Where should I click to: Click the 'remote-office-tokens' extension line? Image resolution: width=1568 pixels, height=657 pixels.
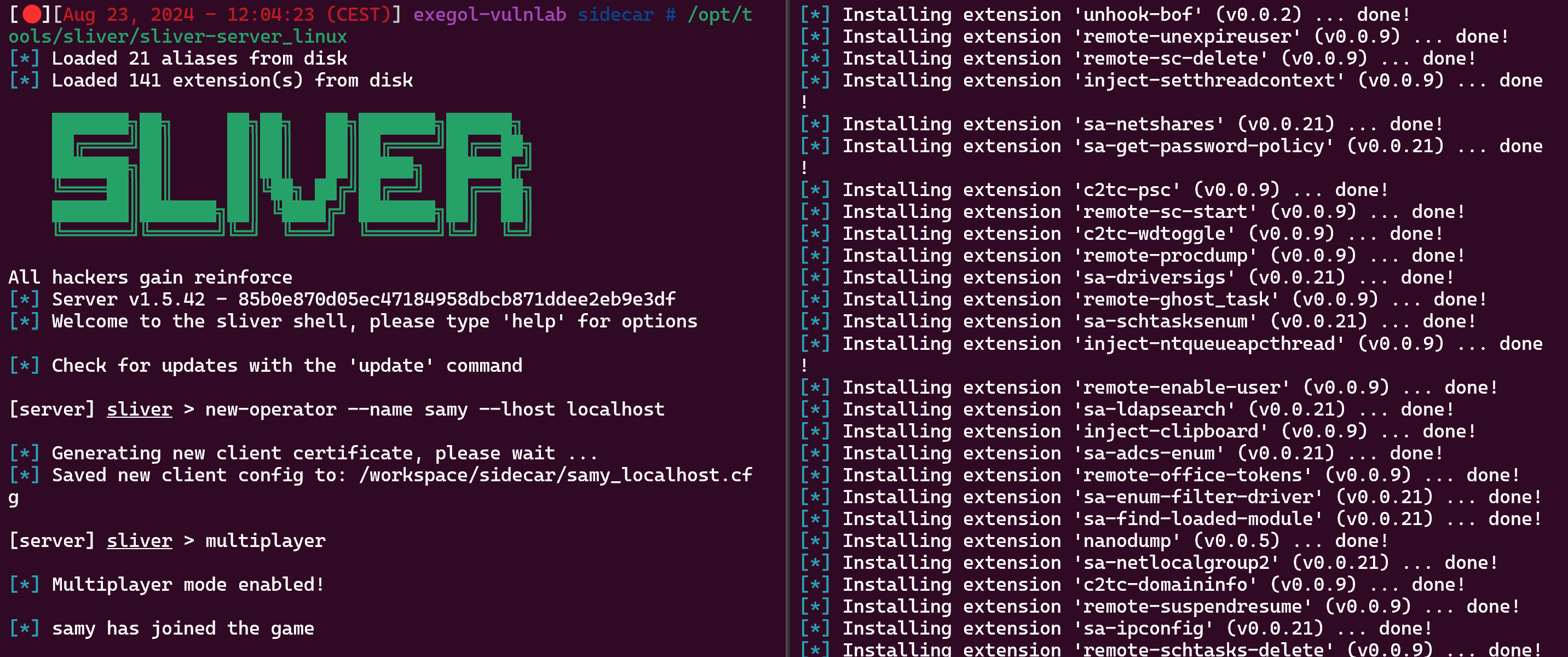pyautogui.click(x=1160, y=475)
